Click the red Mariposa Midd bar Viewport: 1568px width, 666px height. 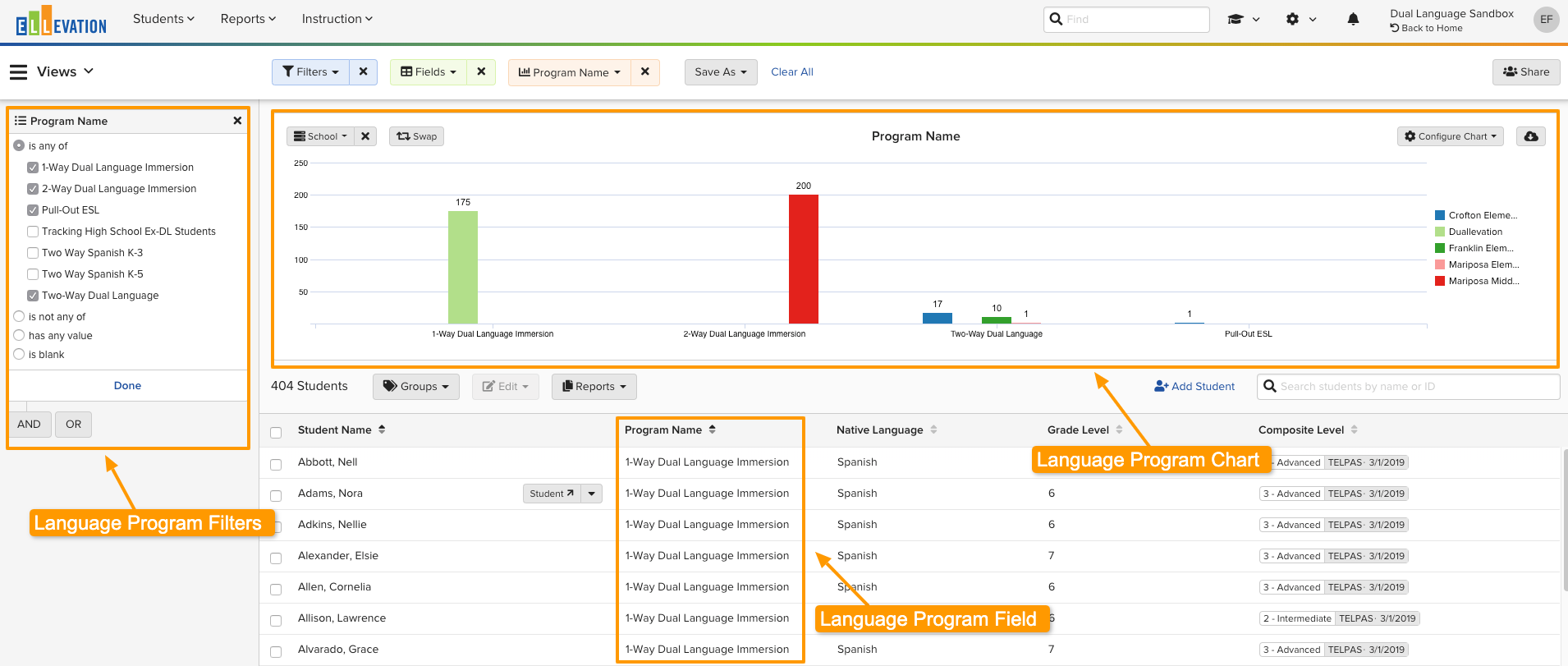[803, 259]
